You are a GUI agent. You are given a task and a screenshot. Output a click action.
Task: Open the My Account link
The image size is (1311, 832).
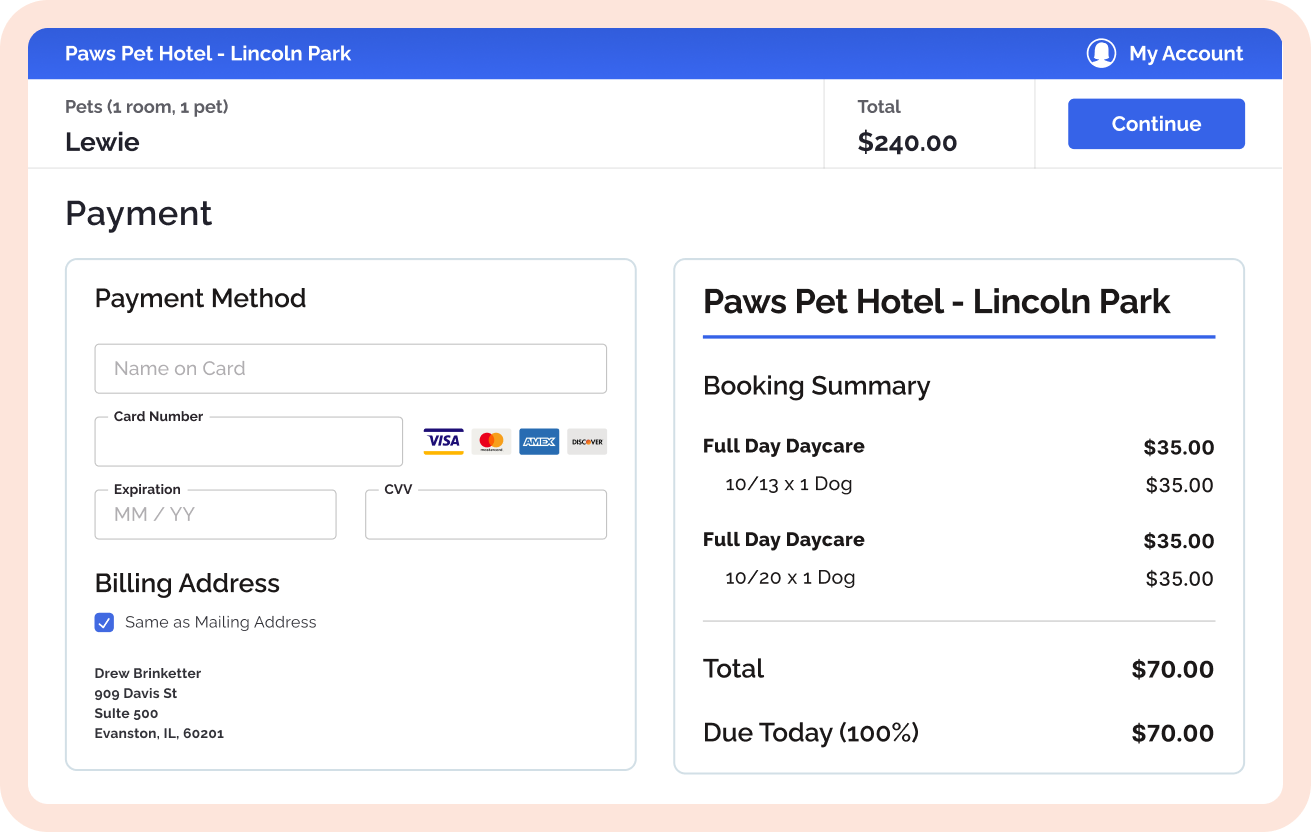pos(1186,54)
